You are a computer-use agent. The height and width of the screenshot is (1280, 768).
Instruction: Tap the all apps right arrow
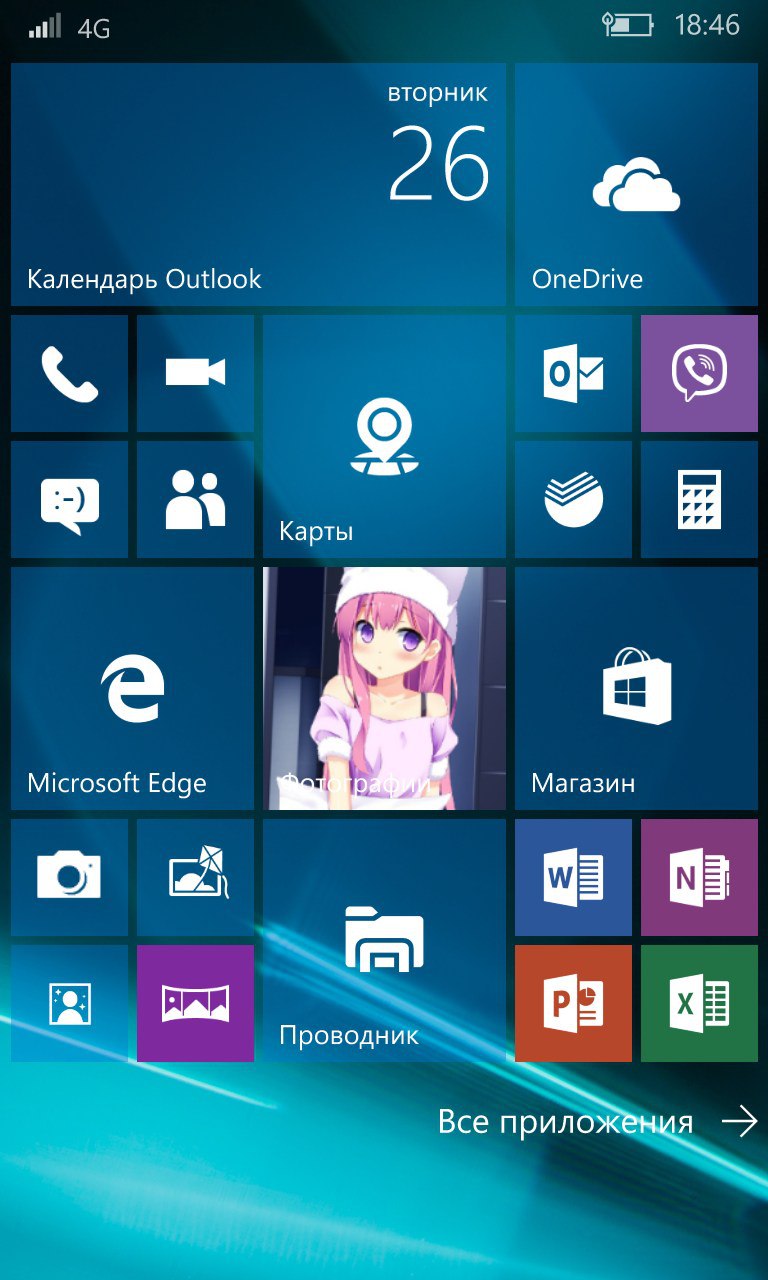click(x=740, y=1122)
